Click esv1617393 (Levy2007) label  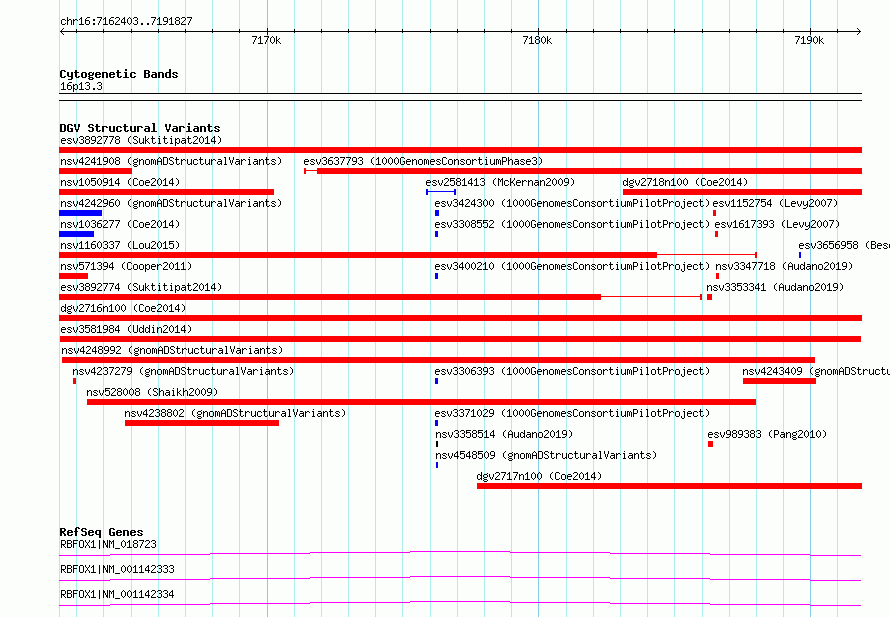777,224
